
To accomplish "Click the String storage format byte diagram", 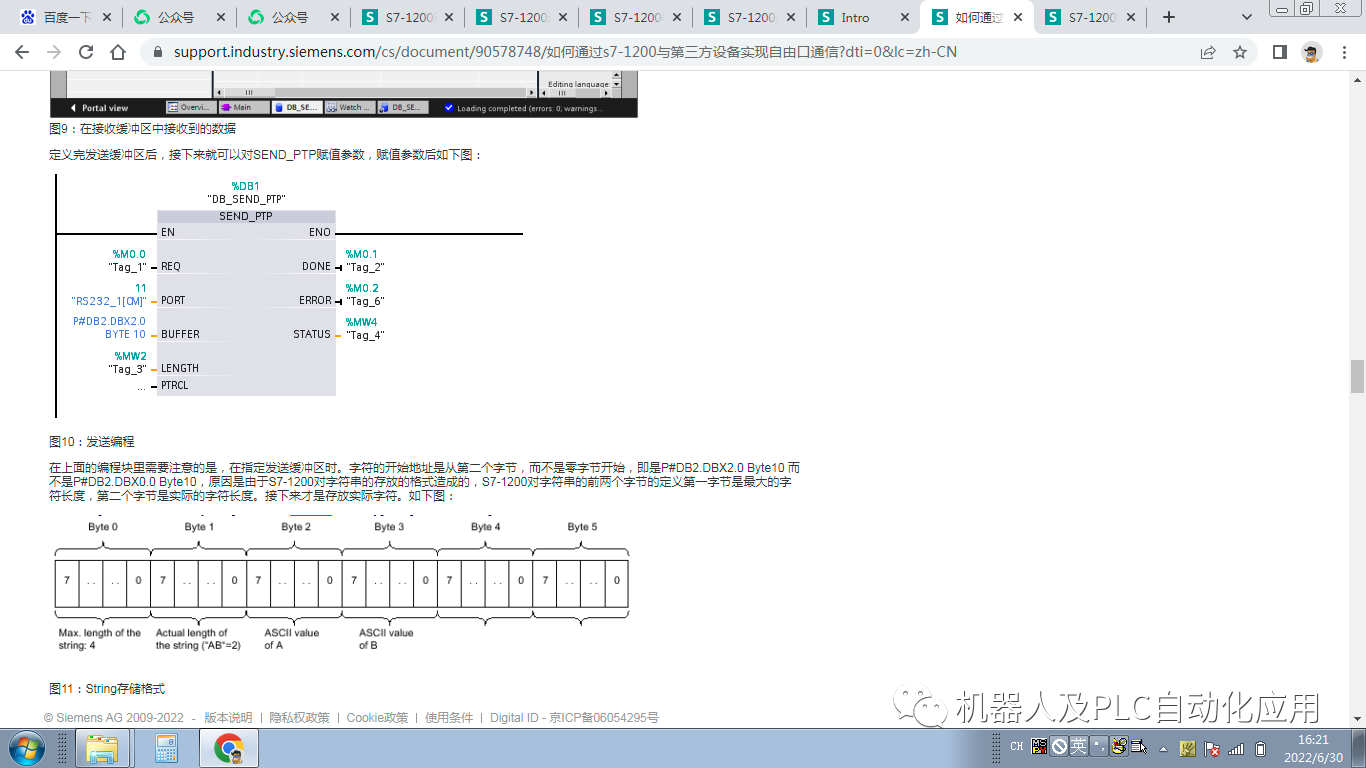I will click(x=342, y=584).
